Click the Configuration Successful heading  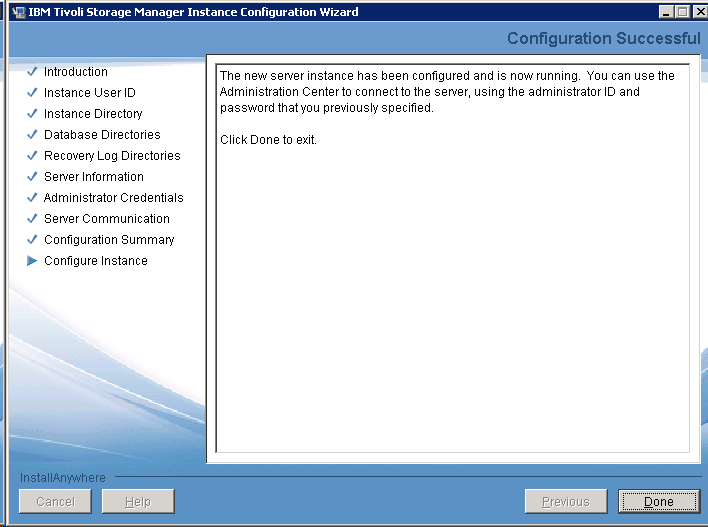click(603, 39)
